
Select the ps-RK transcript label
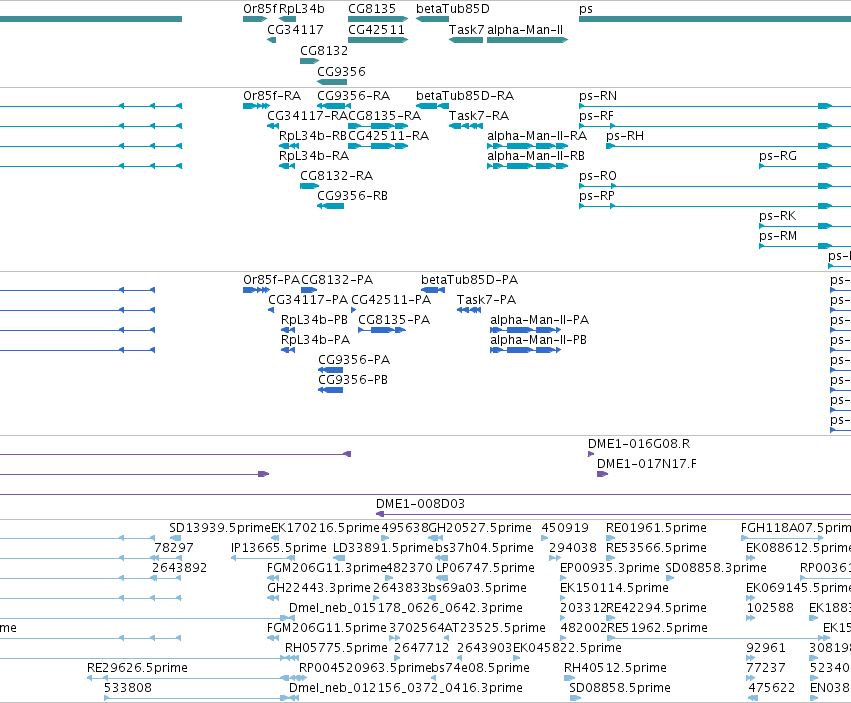click(x=778, y=216)
